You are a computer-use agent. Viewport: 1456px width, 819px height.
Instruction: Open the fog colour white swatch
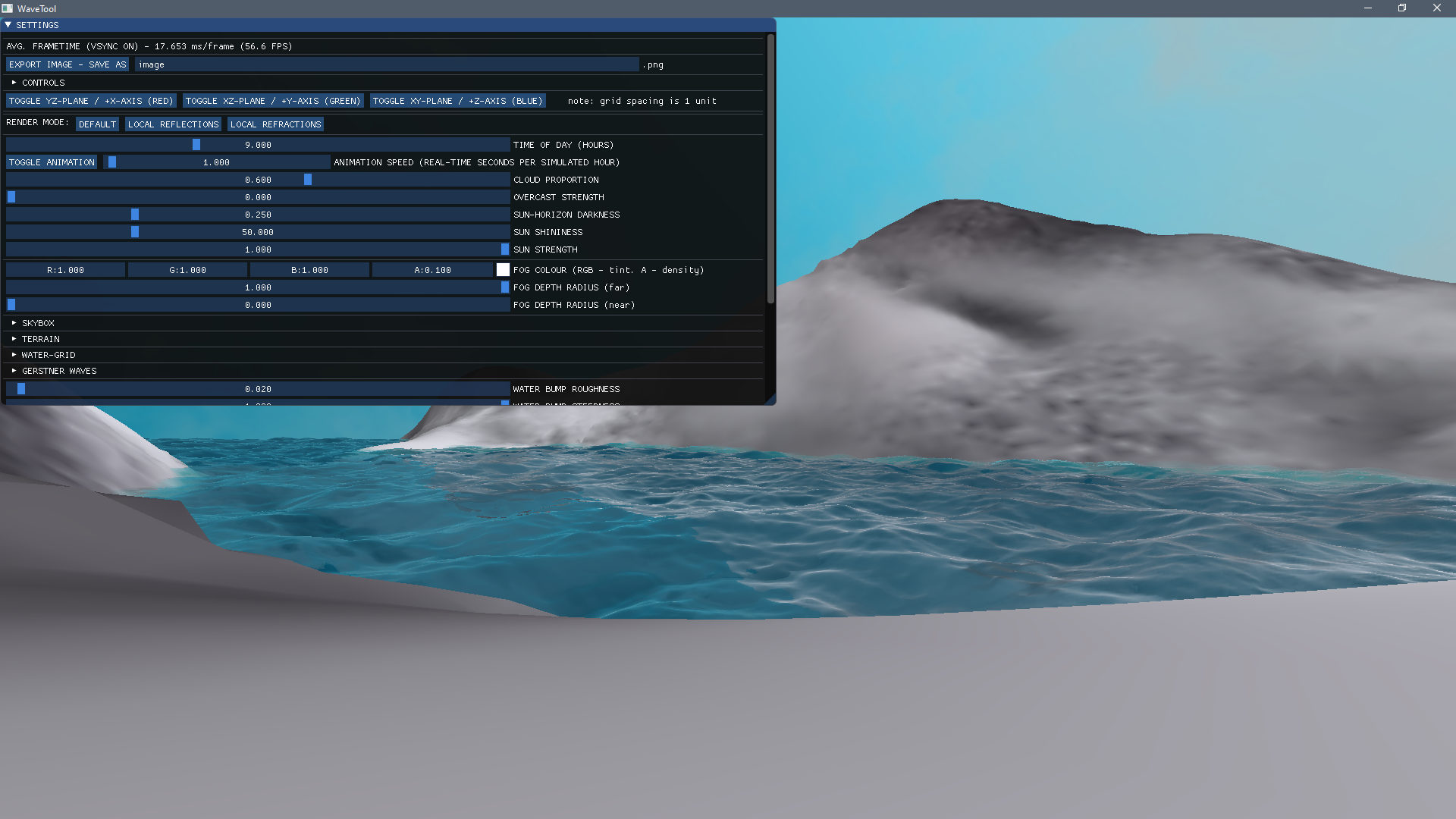[503, 270]
